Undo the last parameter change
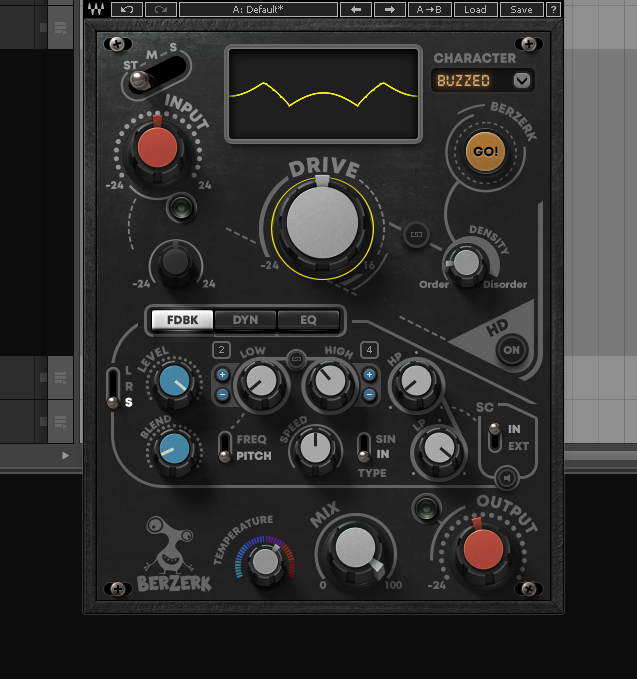This screenshot has height=679, width=637. (127, 10)
